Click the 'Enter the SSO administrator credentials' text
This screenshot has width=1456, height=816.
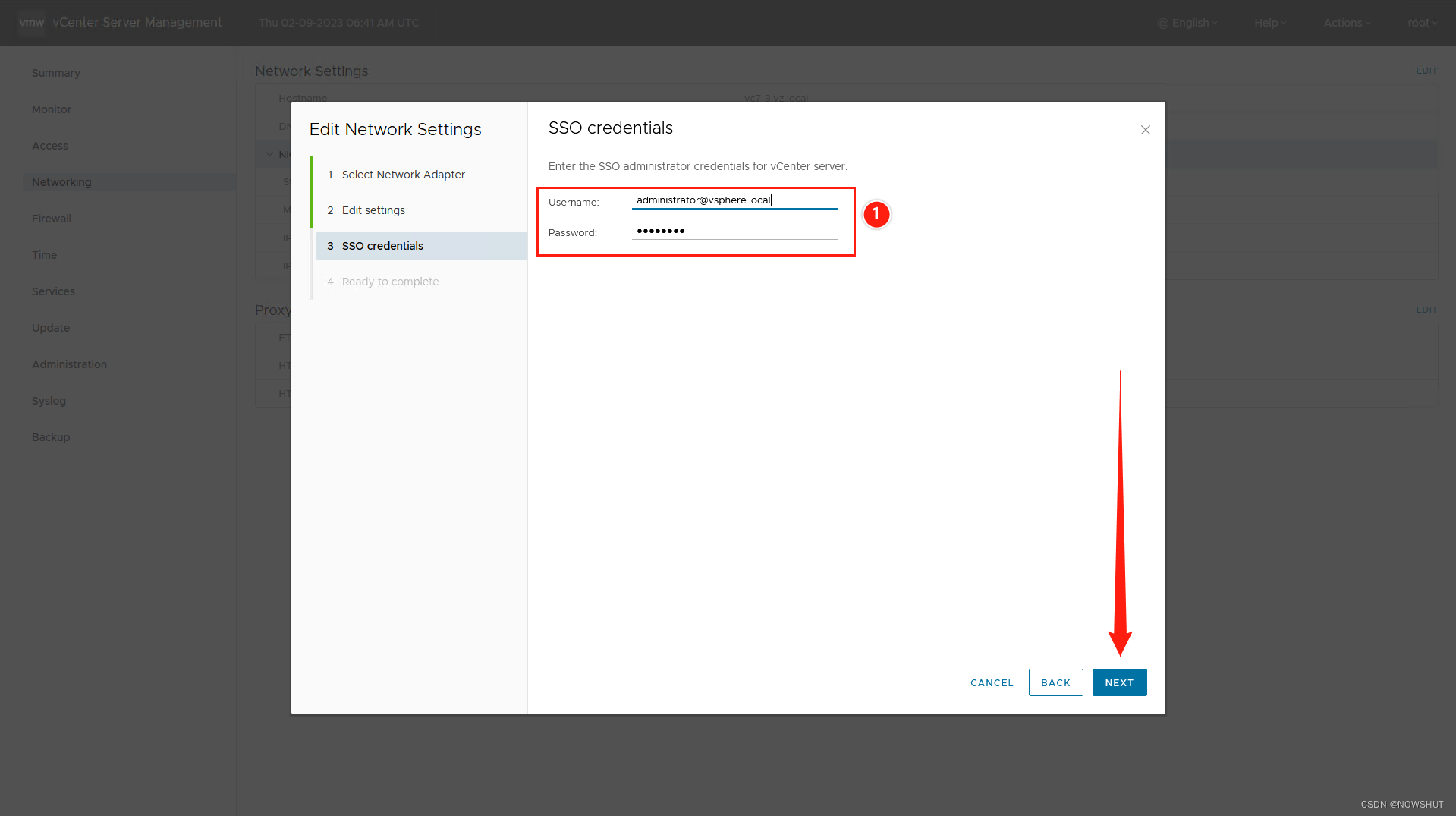(x=698, y=166)
